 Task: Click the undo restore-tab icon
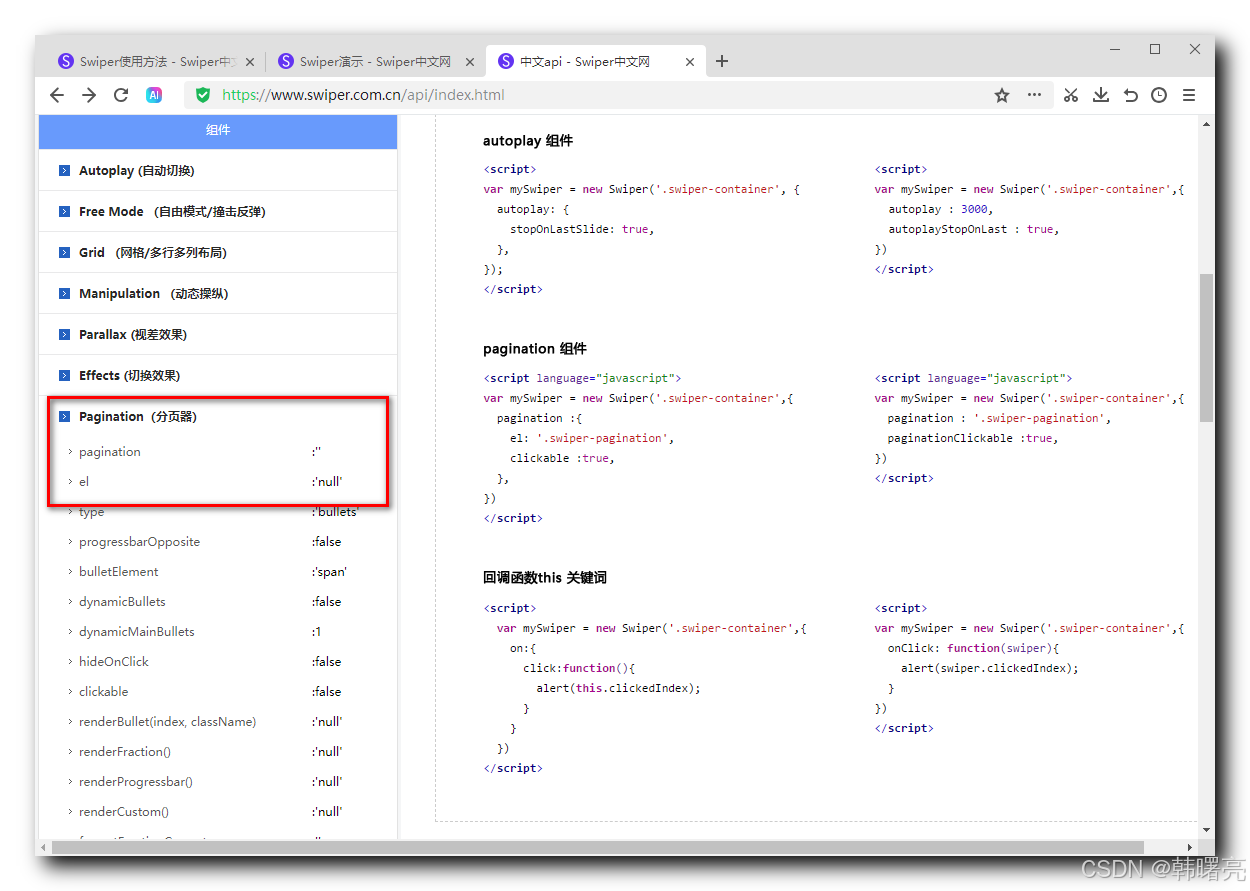pyautogui.click(x=1130, y=95)
